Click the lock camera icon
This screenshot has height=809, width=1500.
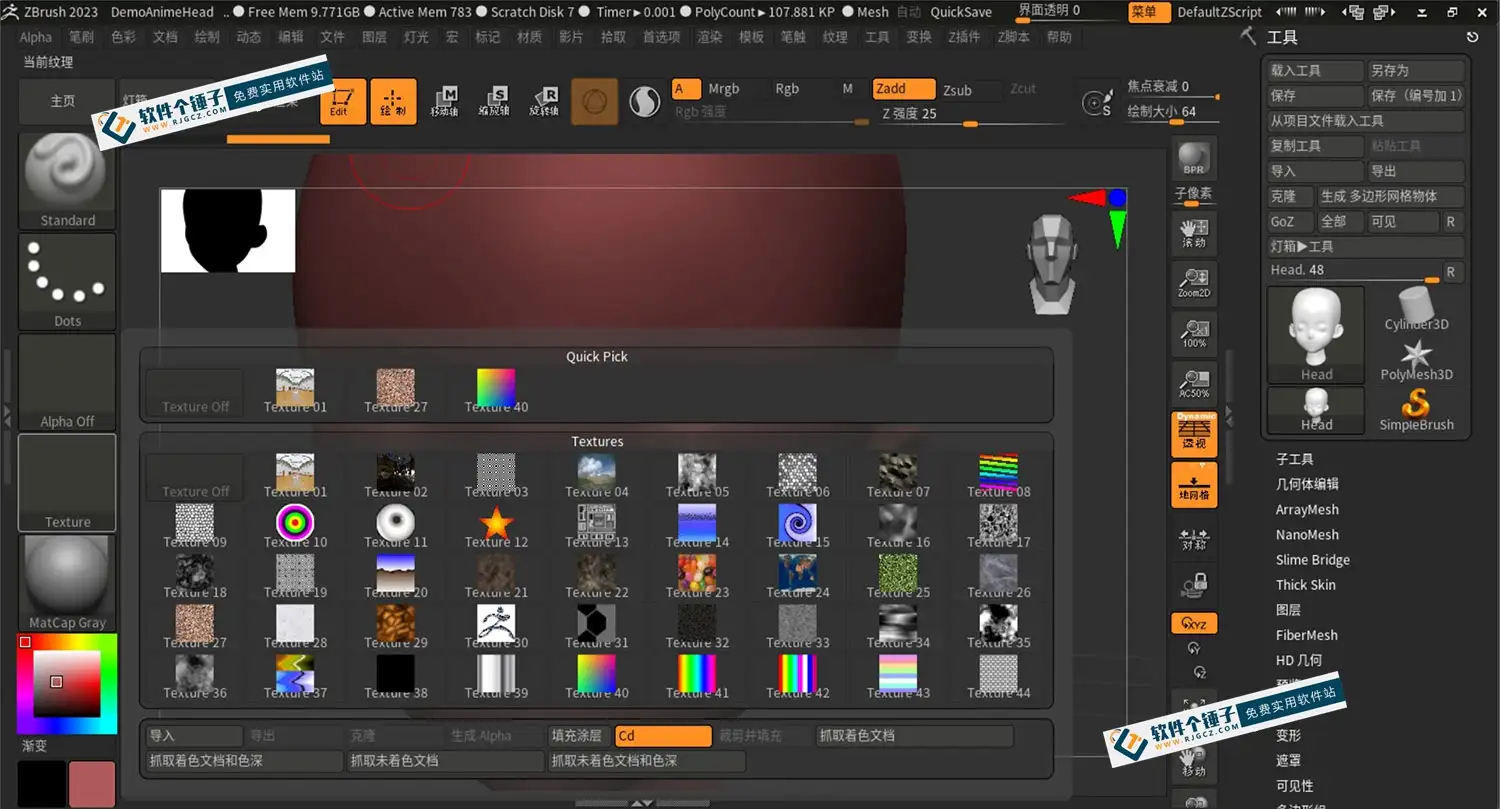click(x=1194, y=584)
